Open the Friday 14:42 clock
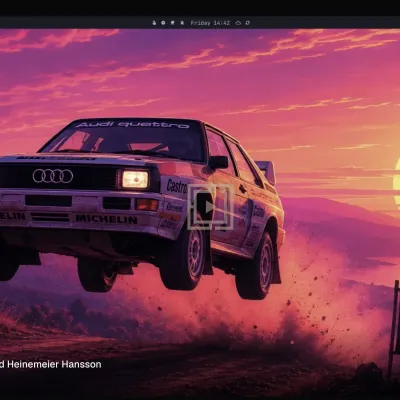Screen dimensions: 400x400 (x=210, y=23)
